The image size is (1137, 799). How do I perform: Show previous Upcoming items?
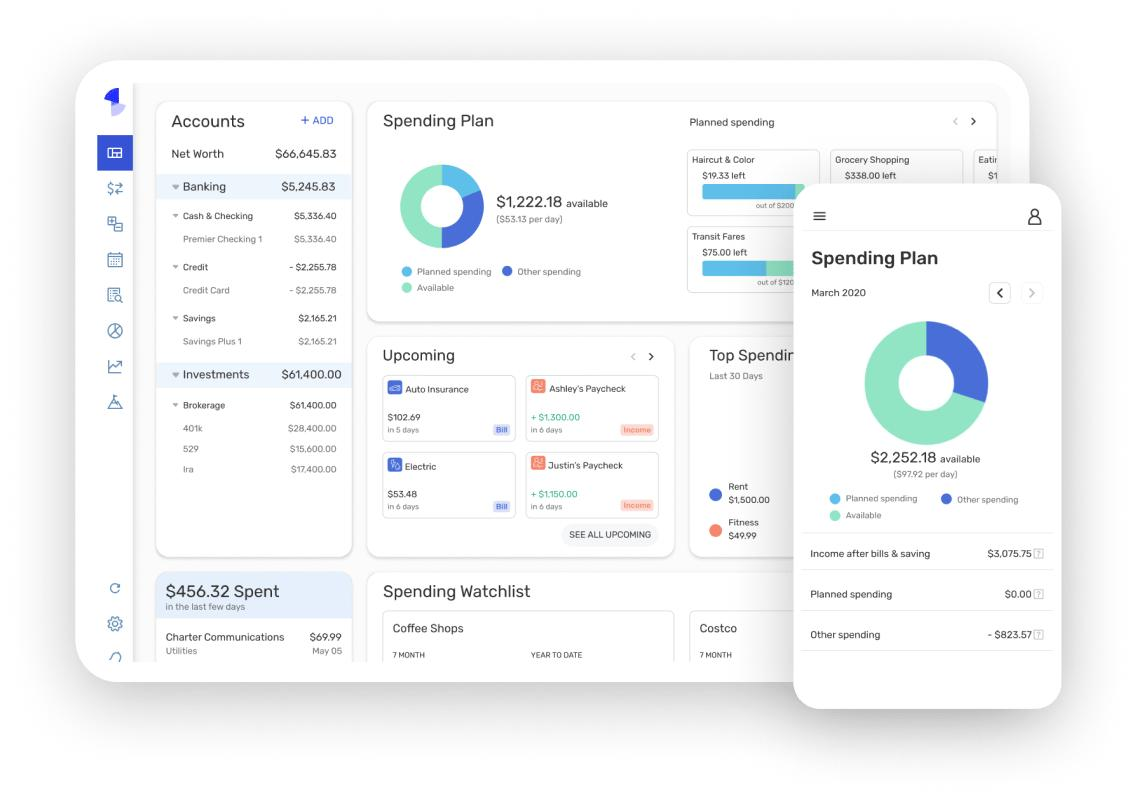pos(633,357)
